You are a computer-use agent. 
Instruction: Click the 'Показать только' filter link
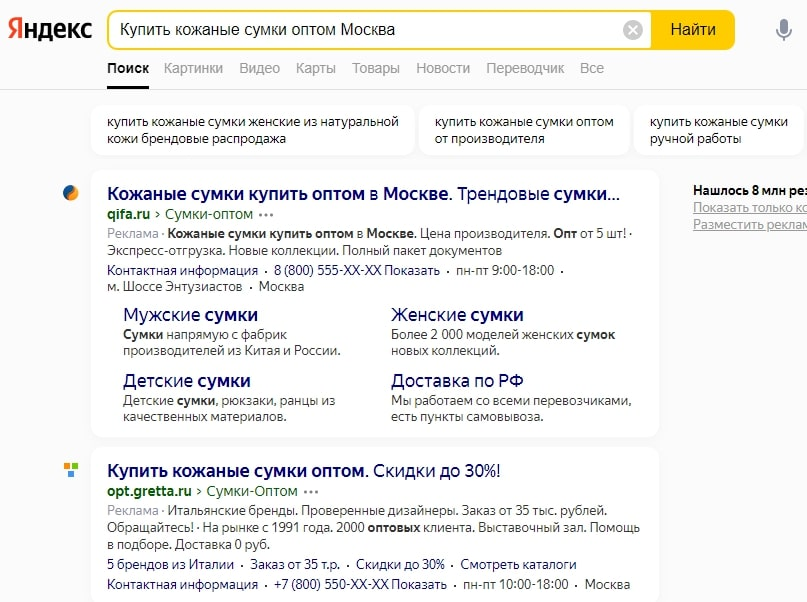(750, 207)
